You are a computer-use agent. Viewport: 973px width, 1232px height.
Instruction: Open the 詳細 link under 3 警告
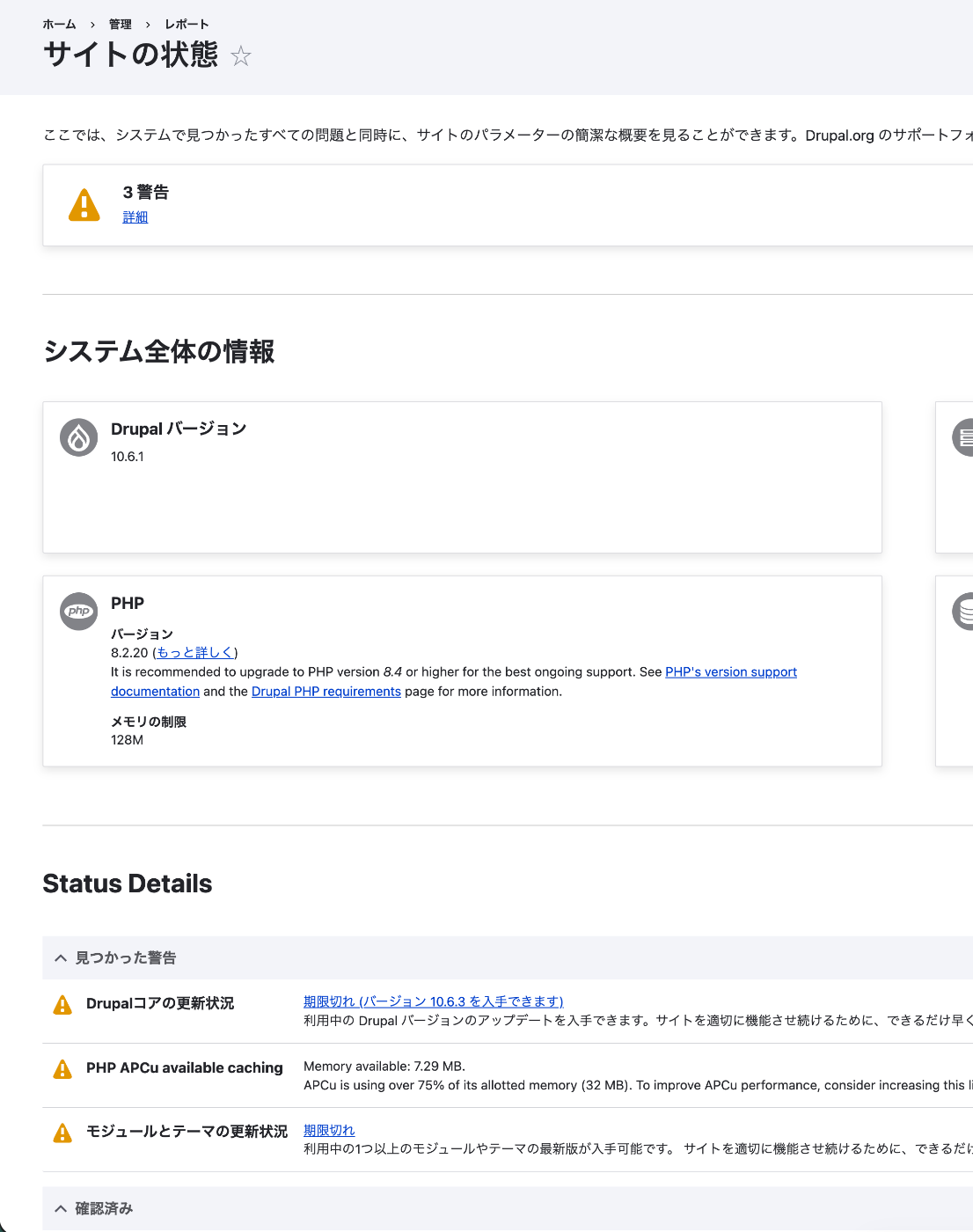[135, 217]
